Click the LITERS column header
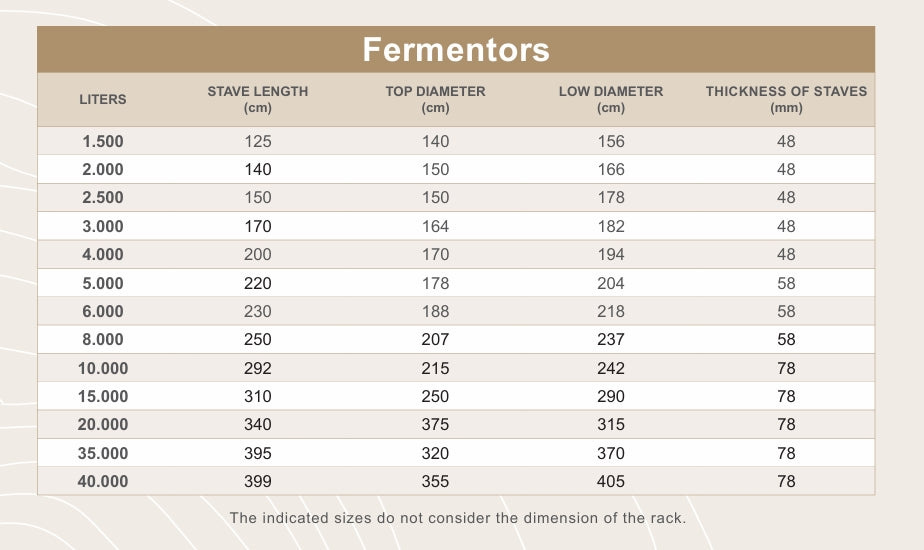 [103, 99]
